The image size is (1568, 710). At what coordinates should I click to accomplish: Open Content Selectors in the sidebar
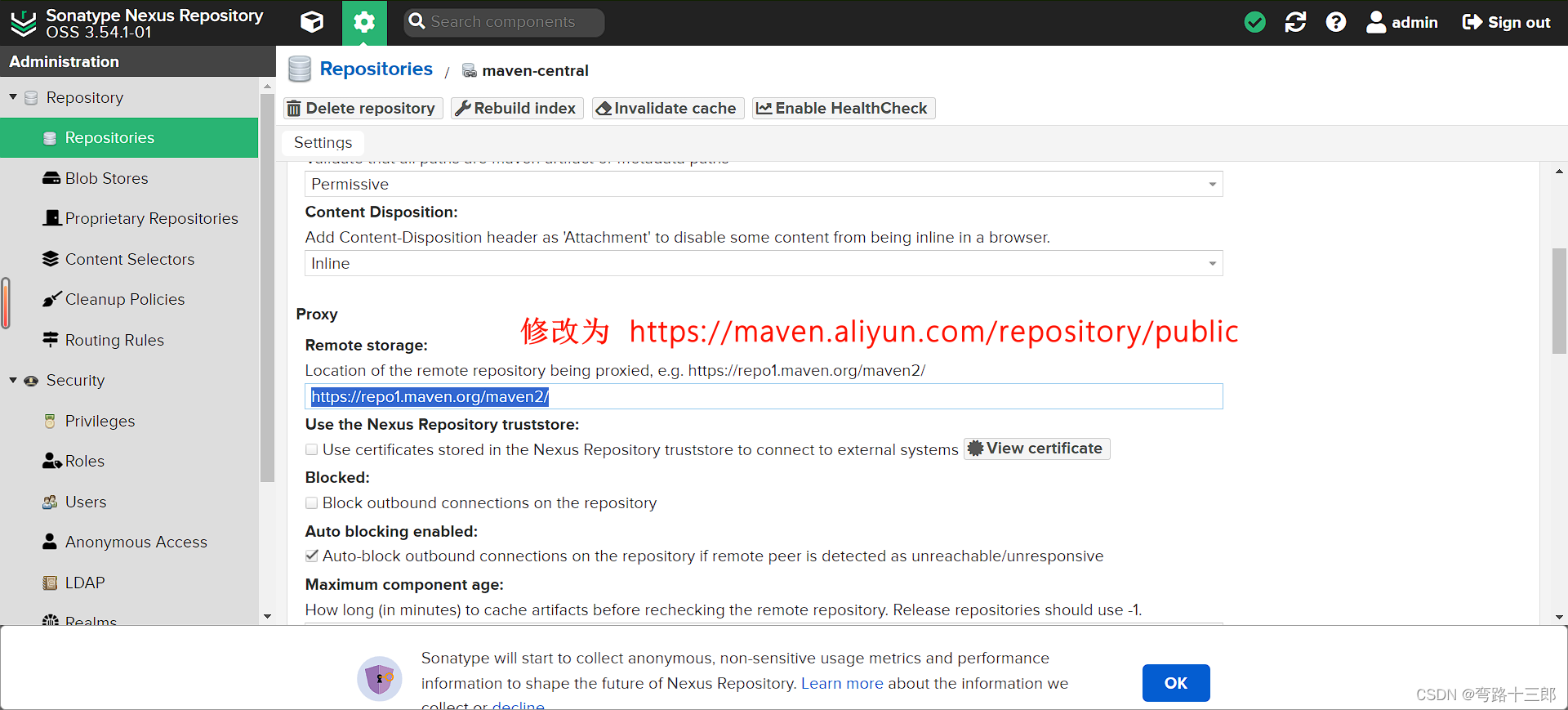pyautogui.click(x=129, y=259)
